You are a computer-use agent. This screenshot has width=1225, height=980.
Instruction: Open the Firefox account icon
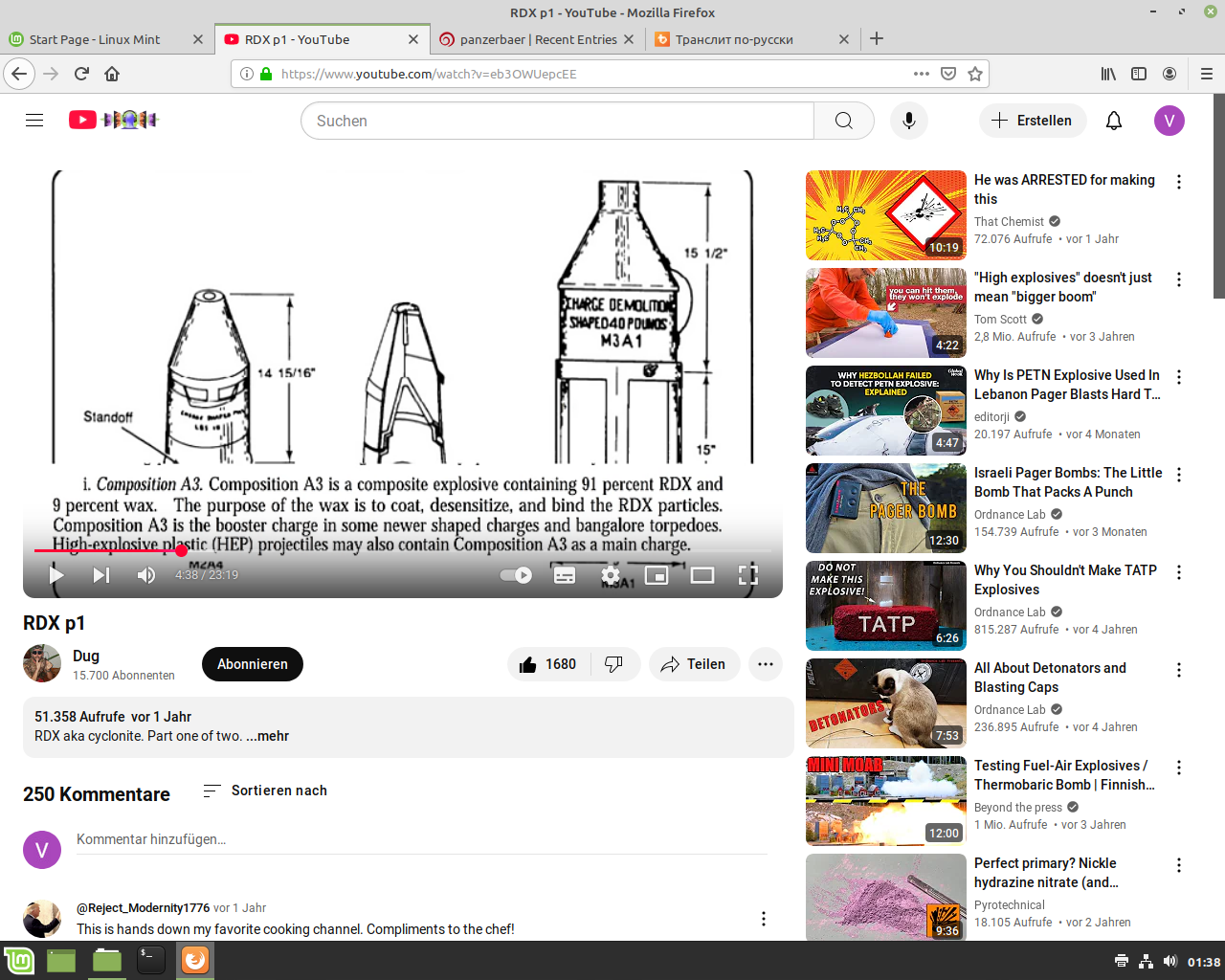1169,74
